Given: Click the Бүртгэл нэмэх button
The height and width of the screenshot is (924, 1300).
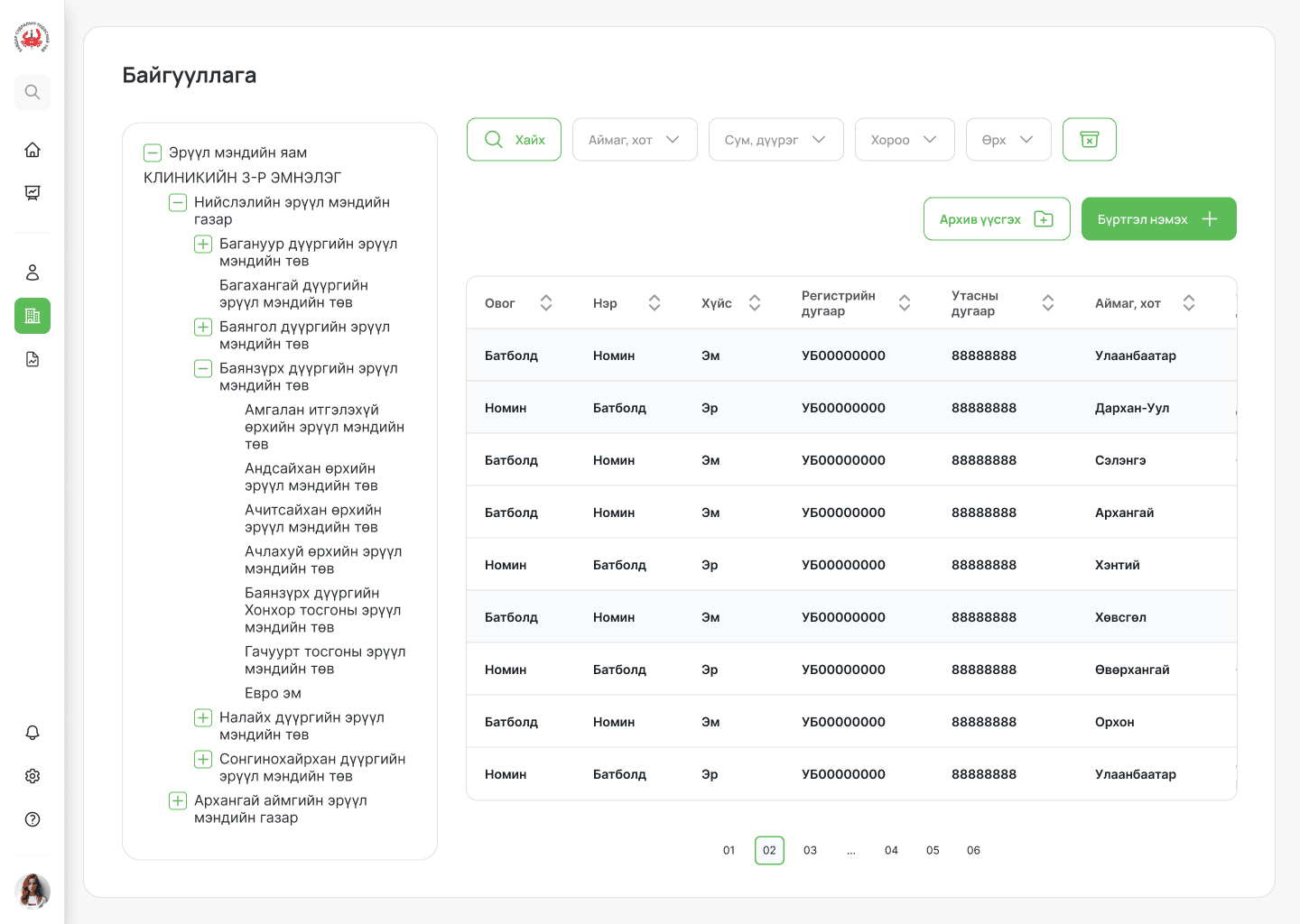Looking at the screenshot, I should pos(1159,219).
